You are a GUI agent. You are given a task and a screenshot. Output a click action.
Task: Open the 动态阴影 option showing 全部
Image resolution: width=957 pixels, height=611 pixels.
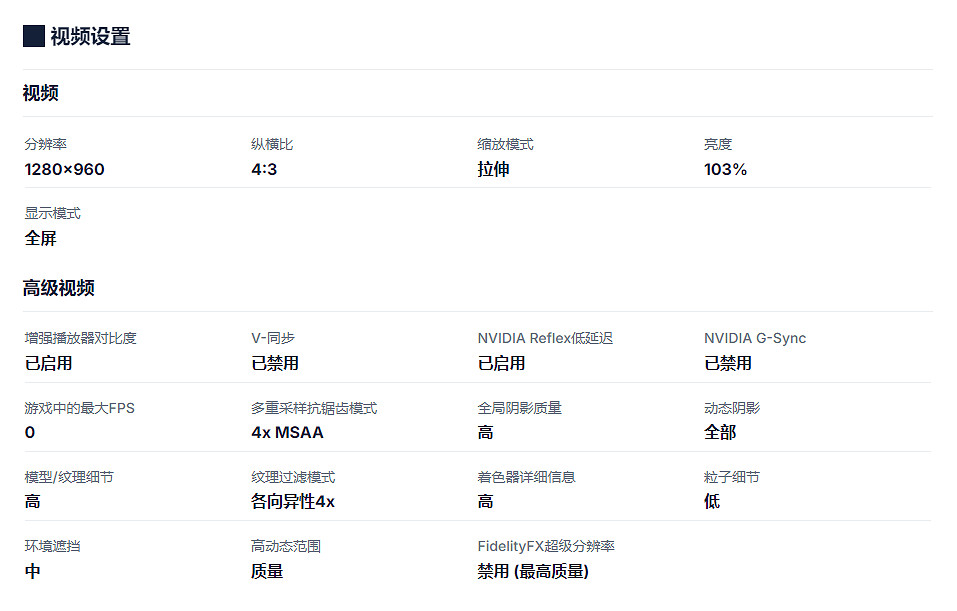point(721,432)
